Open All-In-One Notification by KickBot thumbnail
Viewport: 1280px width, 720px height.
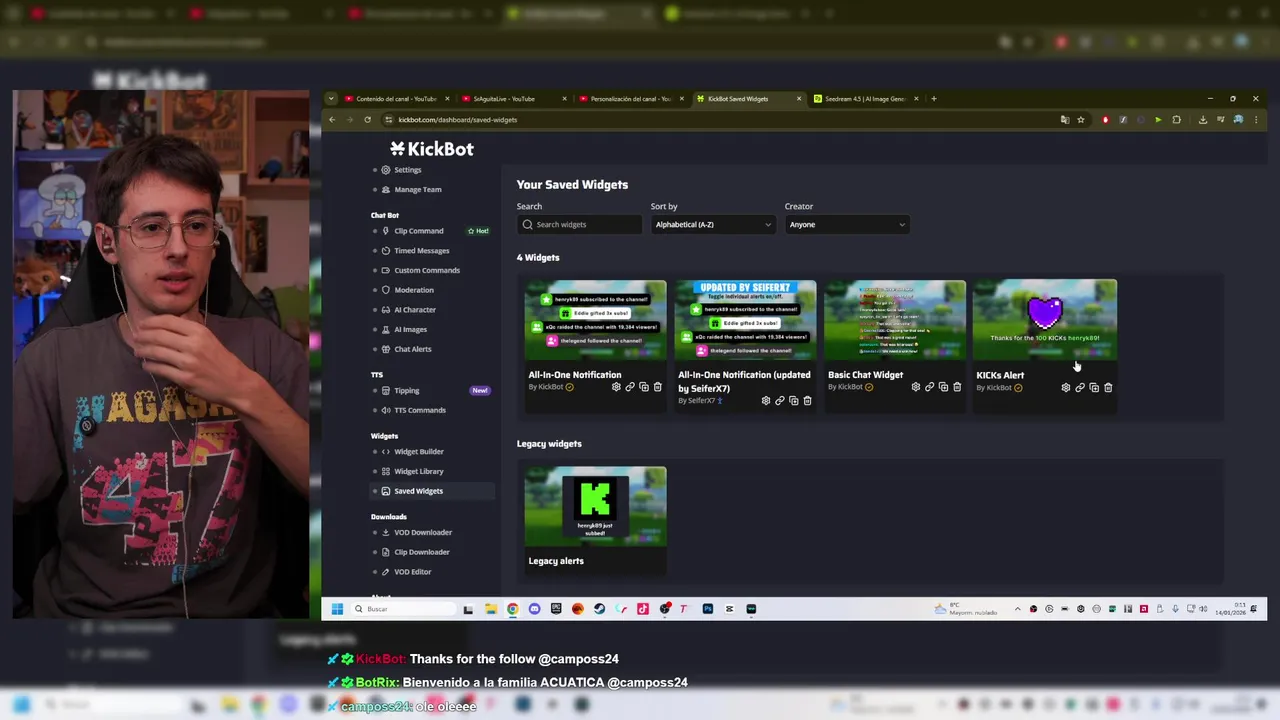595,320
